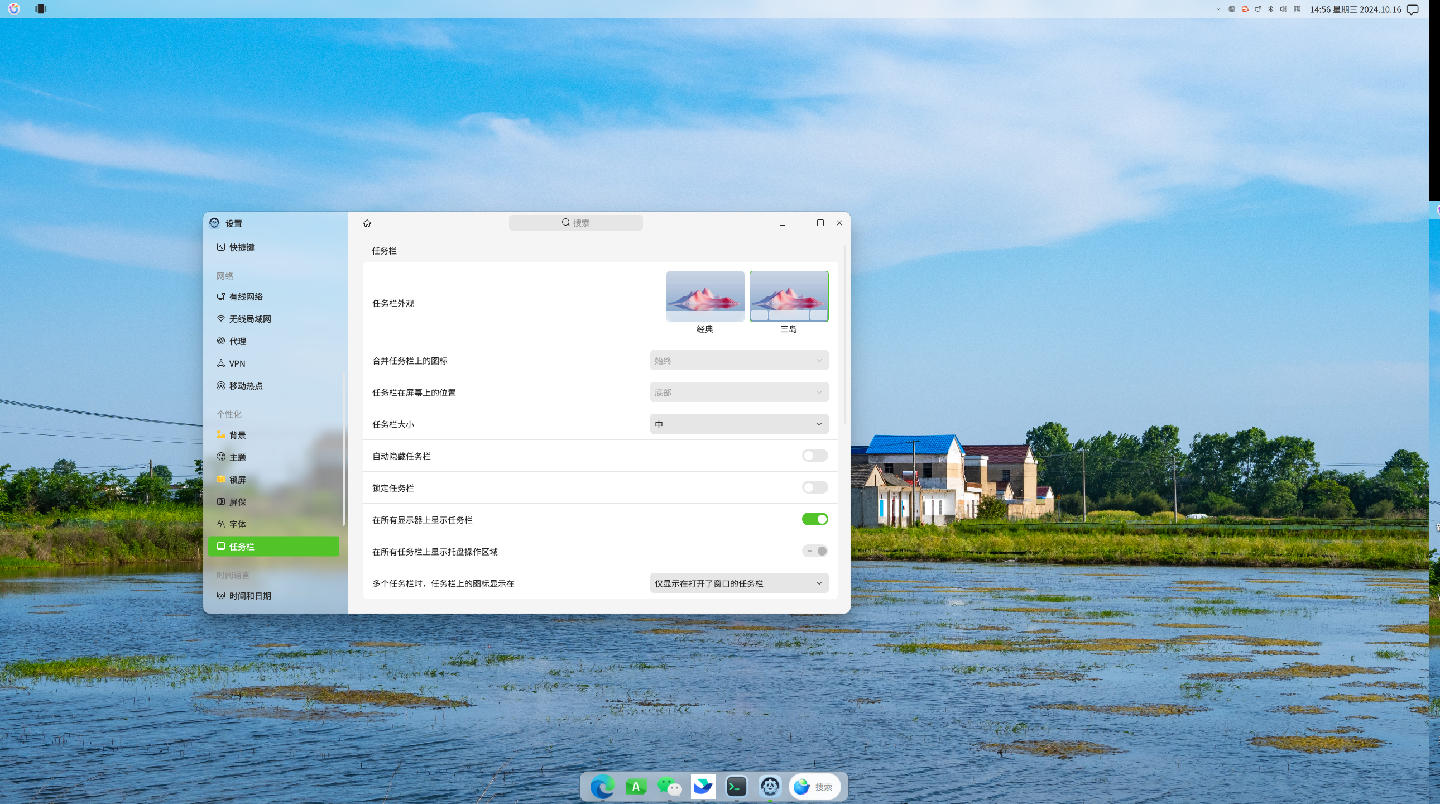Screen dimensions: 1440x804
Task: Open 主题 in the sidebar
Action: click(273, 457)
